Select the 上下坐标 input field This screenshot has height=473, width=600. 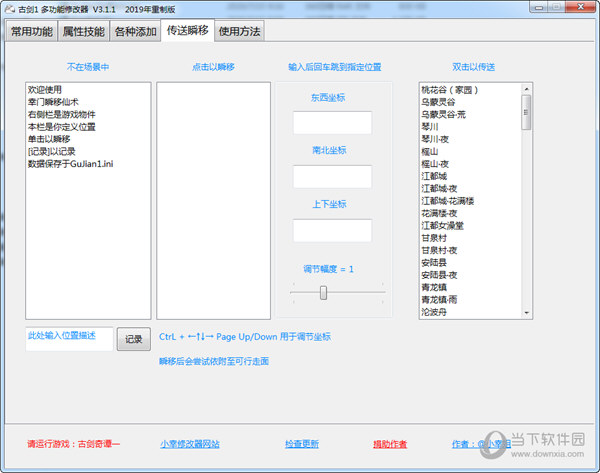(x=332, y=230)
